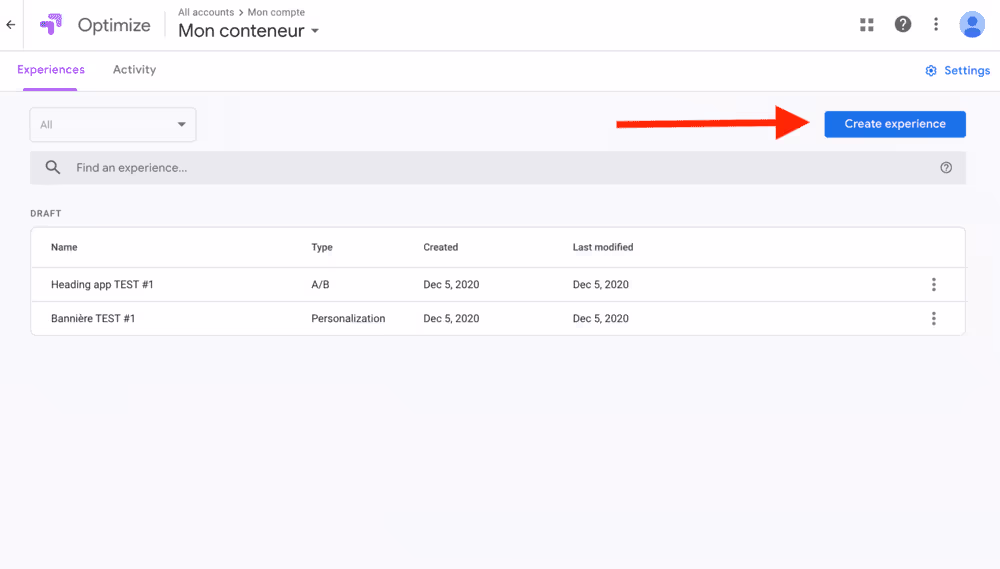Open options menu for Heading app TEST #1
The height and width of the screenshot is (569, 1000).
point(934,284)
